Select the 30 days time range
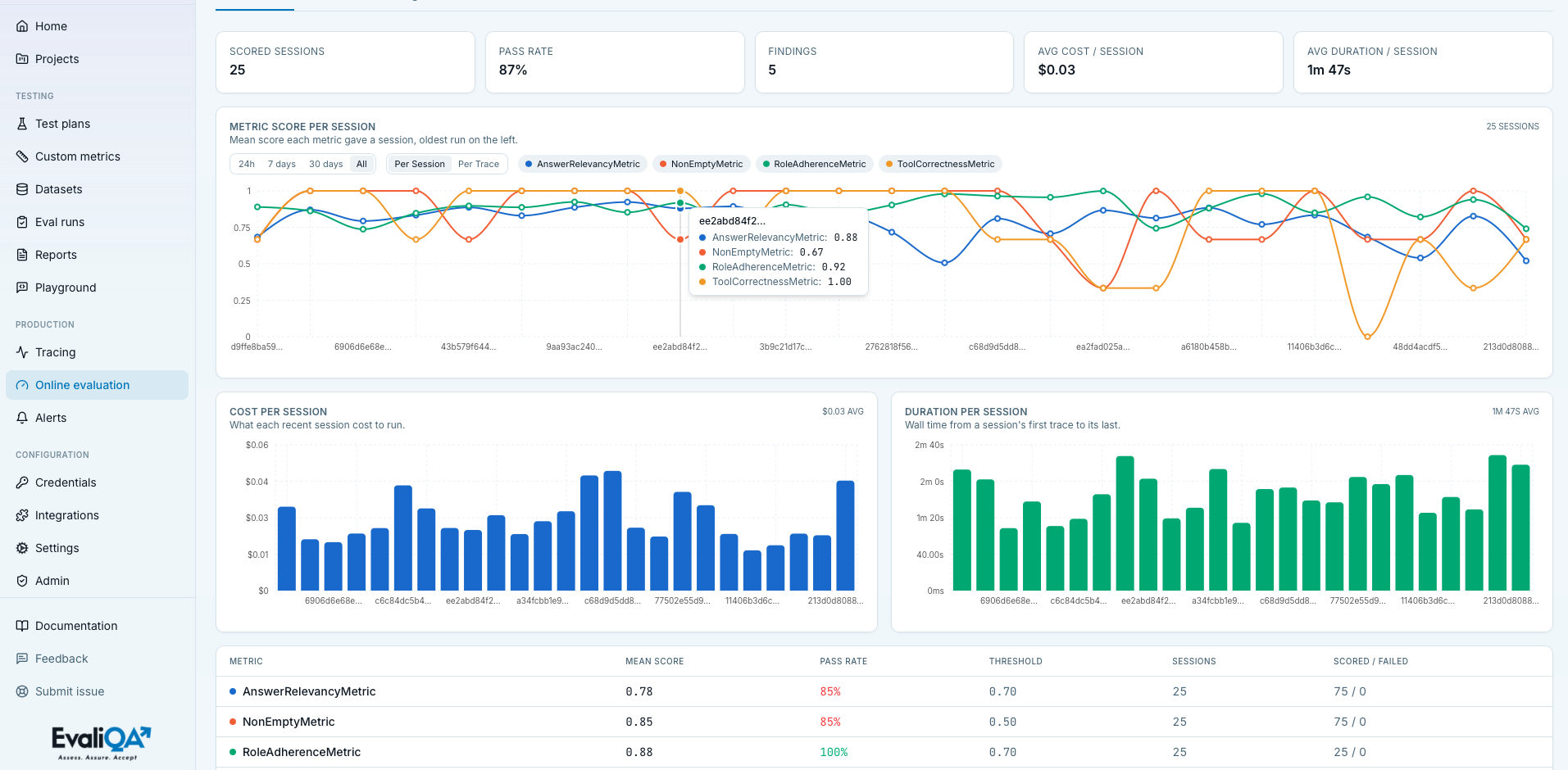Image resolution: width=1568 pixels, height=770 pixels. pos(325,164)
